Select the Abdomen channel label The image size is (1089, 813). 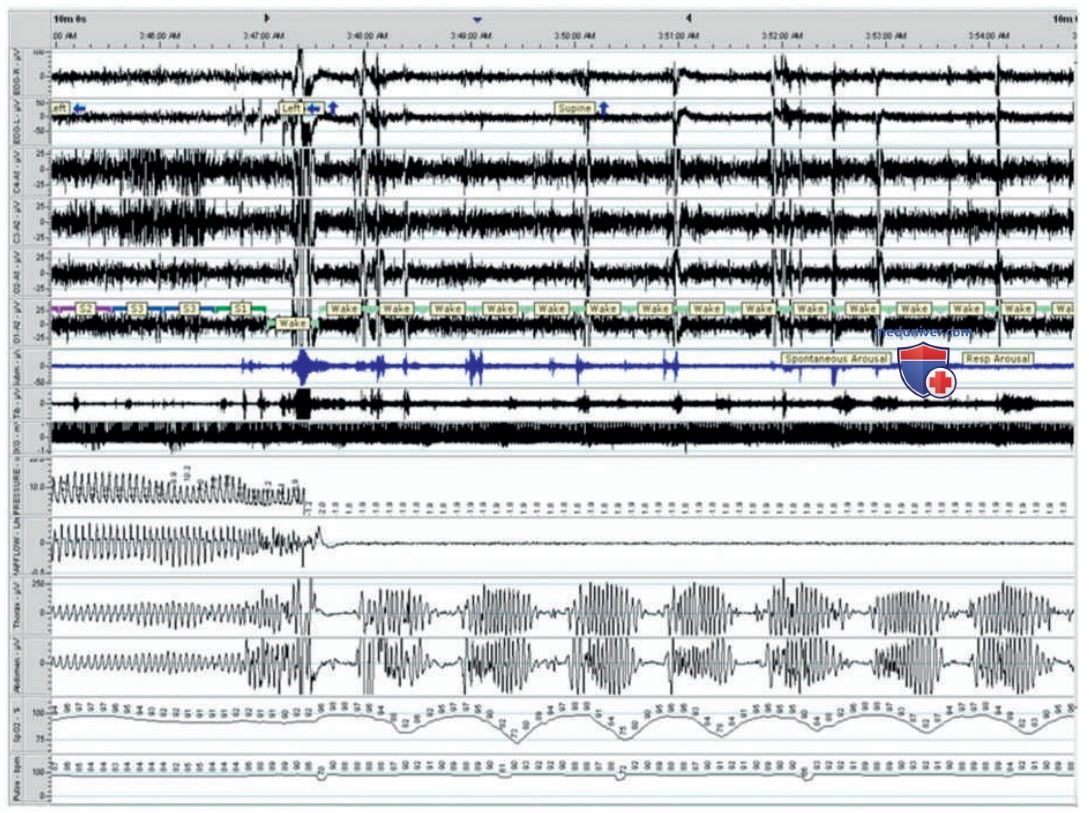pyautogui.click(x=19, y=666)
